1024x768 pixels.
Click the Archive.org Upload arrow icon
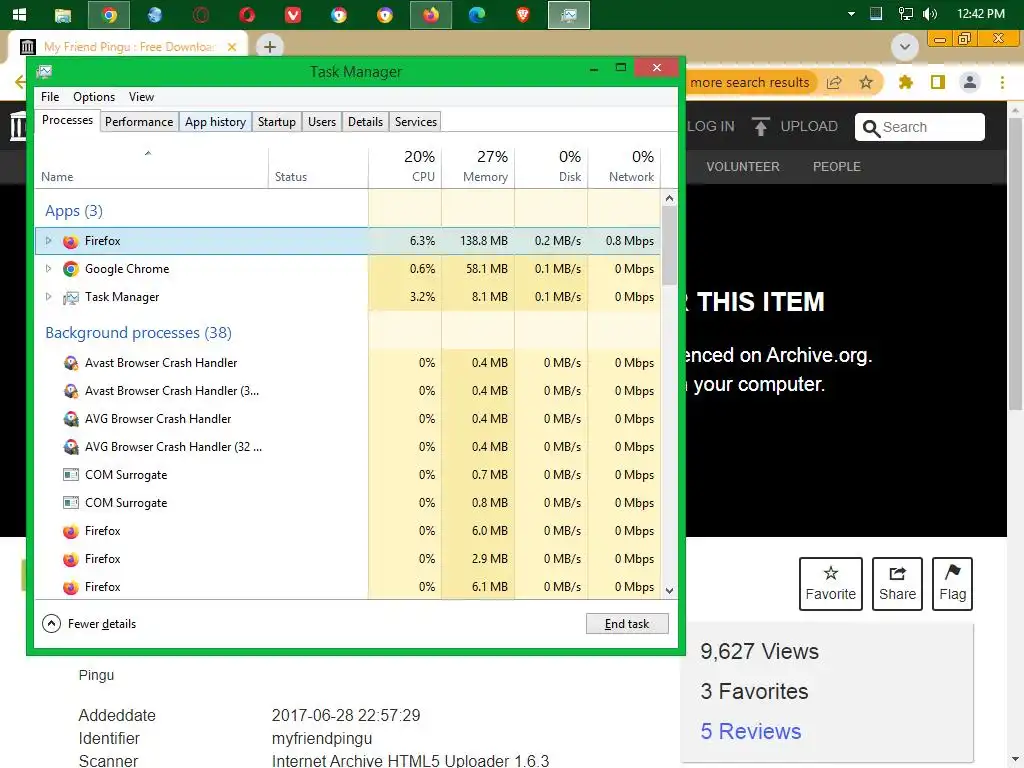760,126
